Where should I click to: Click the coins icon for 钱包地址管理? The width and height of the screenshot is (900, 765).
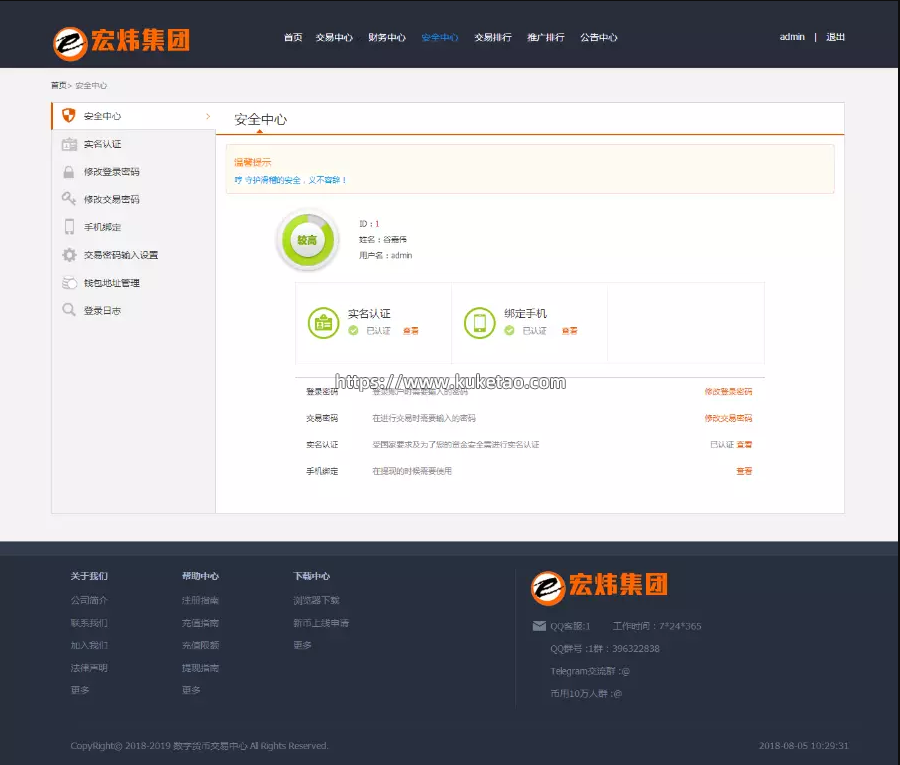(x=69, y=283)
